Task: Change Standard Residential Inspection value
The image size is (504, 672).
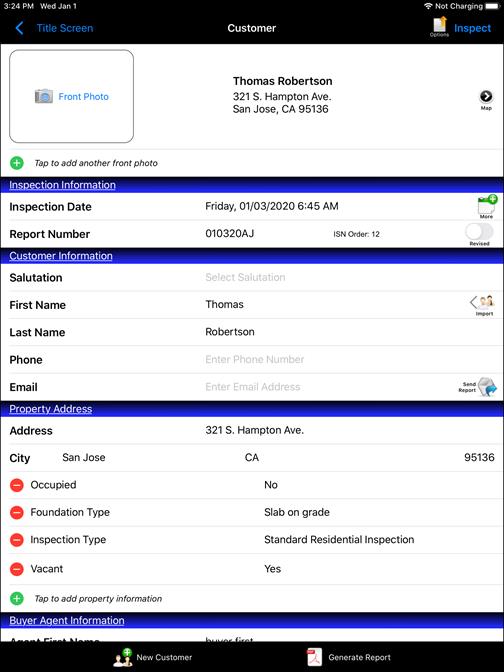Action: point(339,540)
